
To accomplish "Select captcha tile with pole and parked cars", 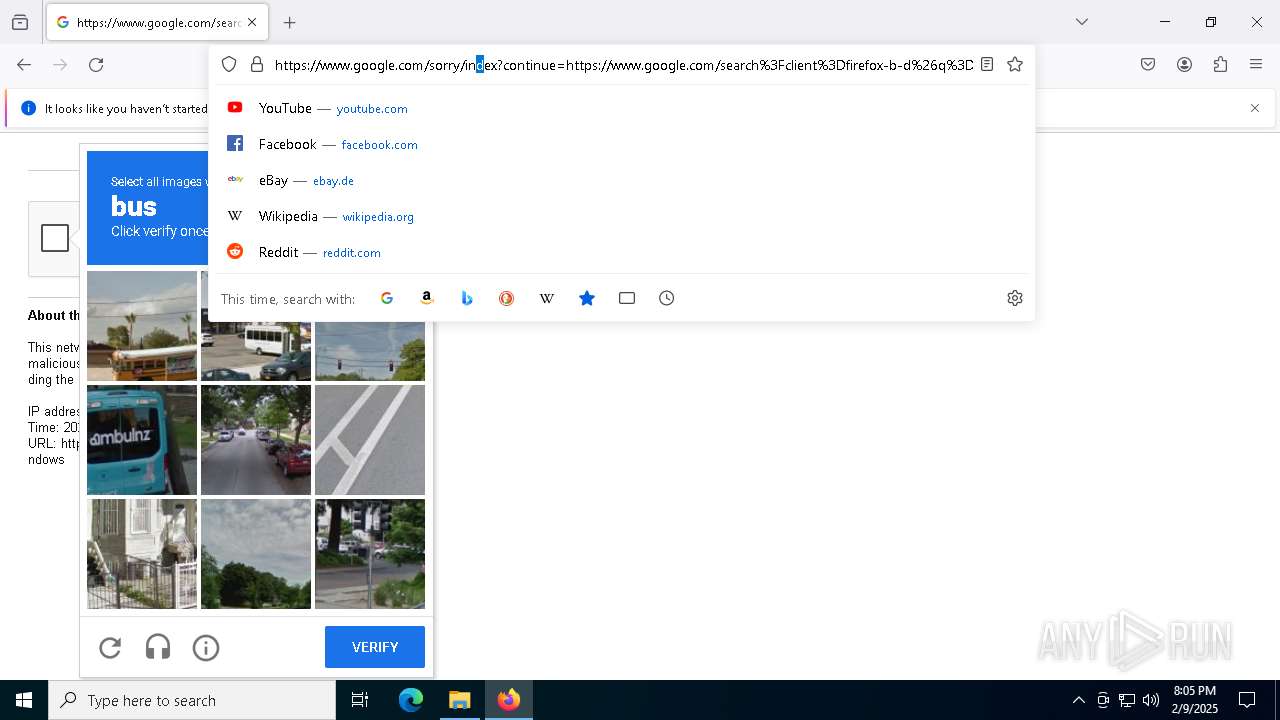I will tap(370, 554).
